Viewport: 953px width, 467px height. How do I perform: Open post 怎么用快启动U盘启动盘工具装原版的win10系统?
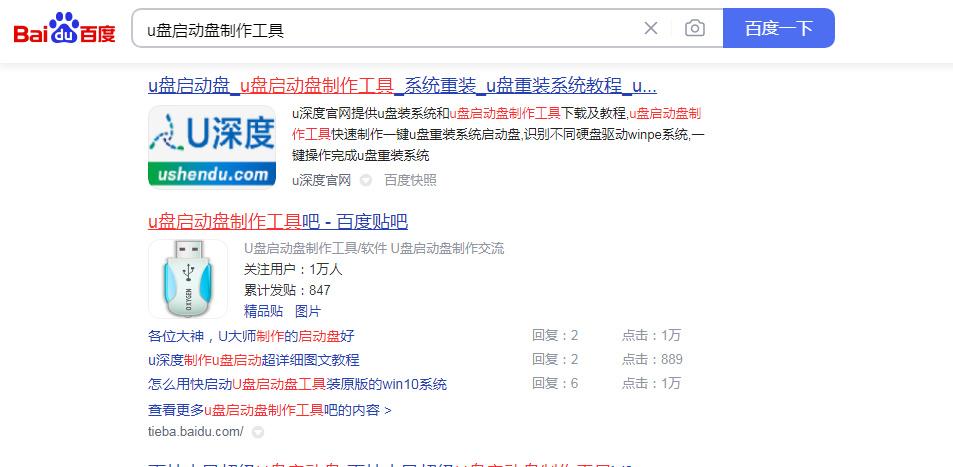click(x=297, y=384)
